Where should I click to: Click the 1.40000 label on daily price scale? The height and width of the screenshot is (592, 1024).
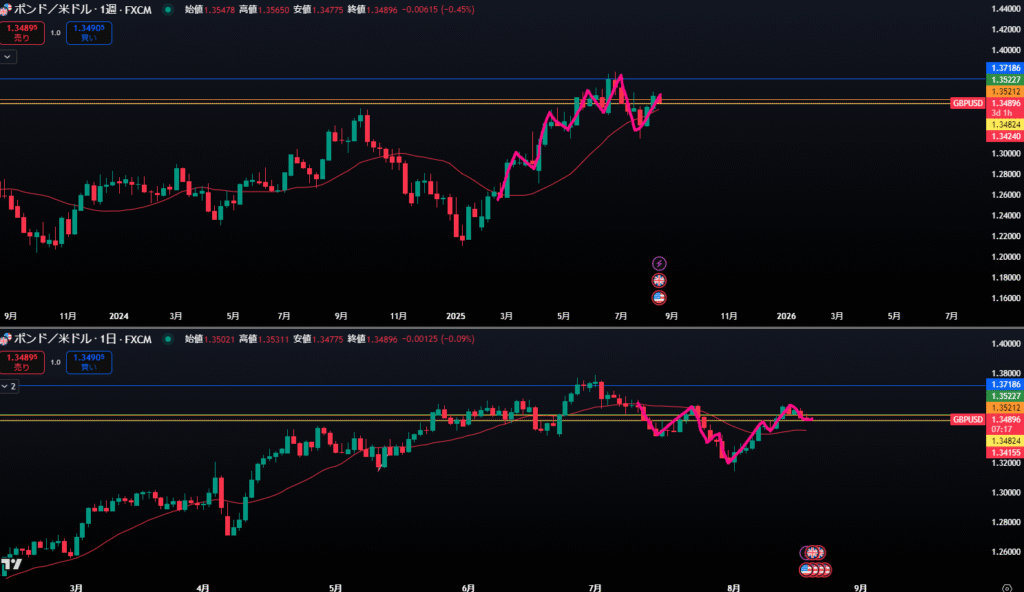(1006, 344)
